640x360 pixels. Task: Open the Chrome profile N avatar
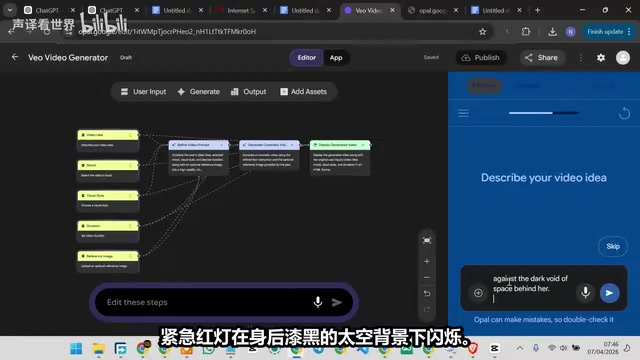coord(571,31)
